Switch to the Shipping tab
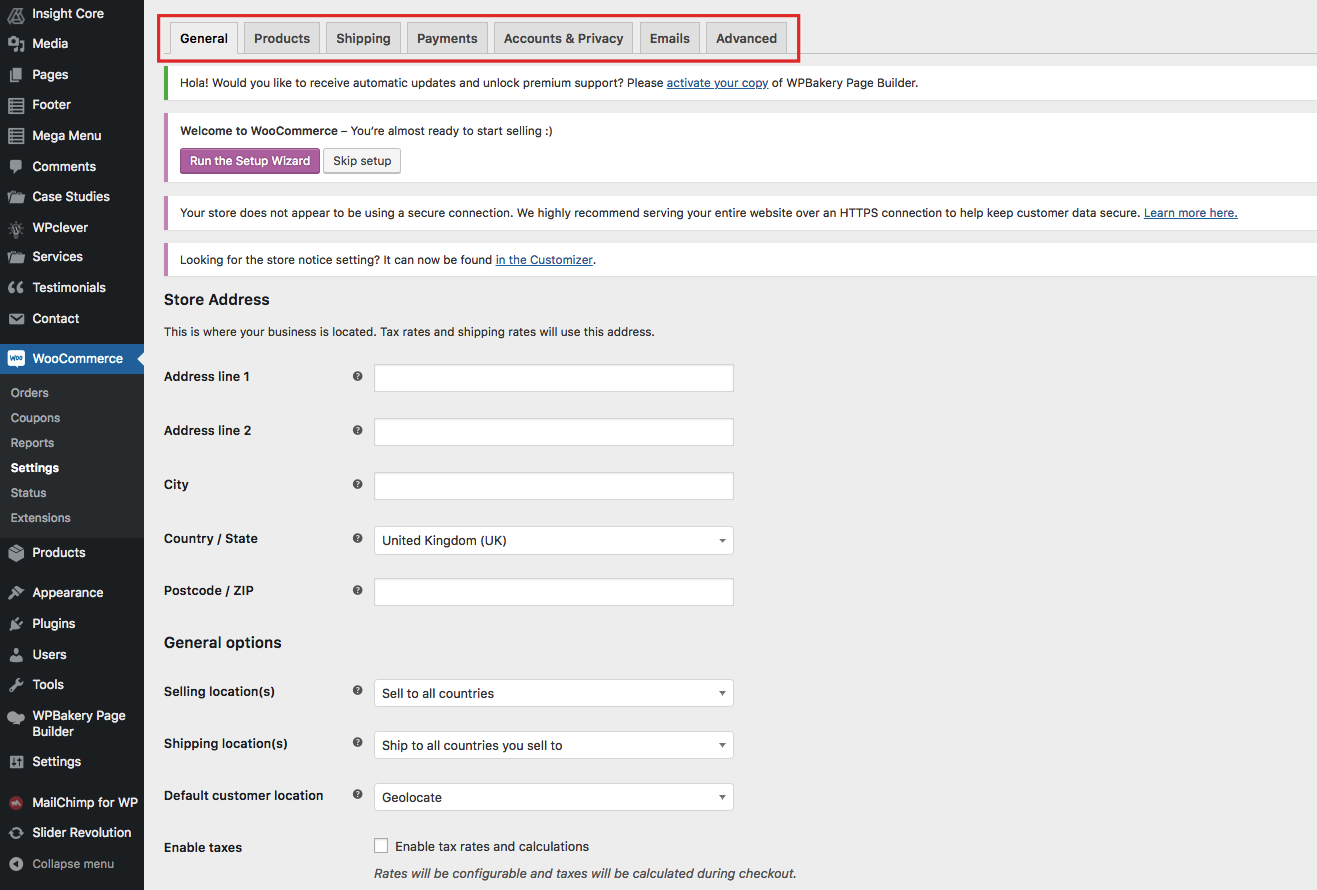The image size is (1317, 890). point(363,38)
